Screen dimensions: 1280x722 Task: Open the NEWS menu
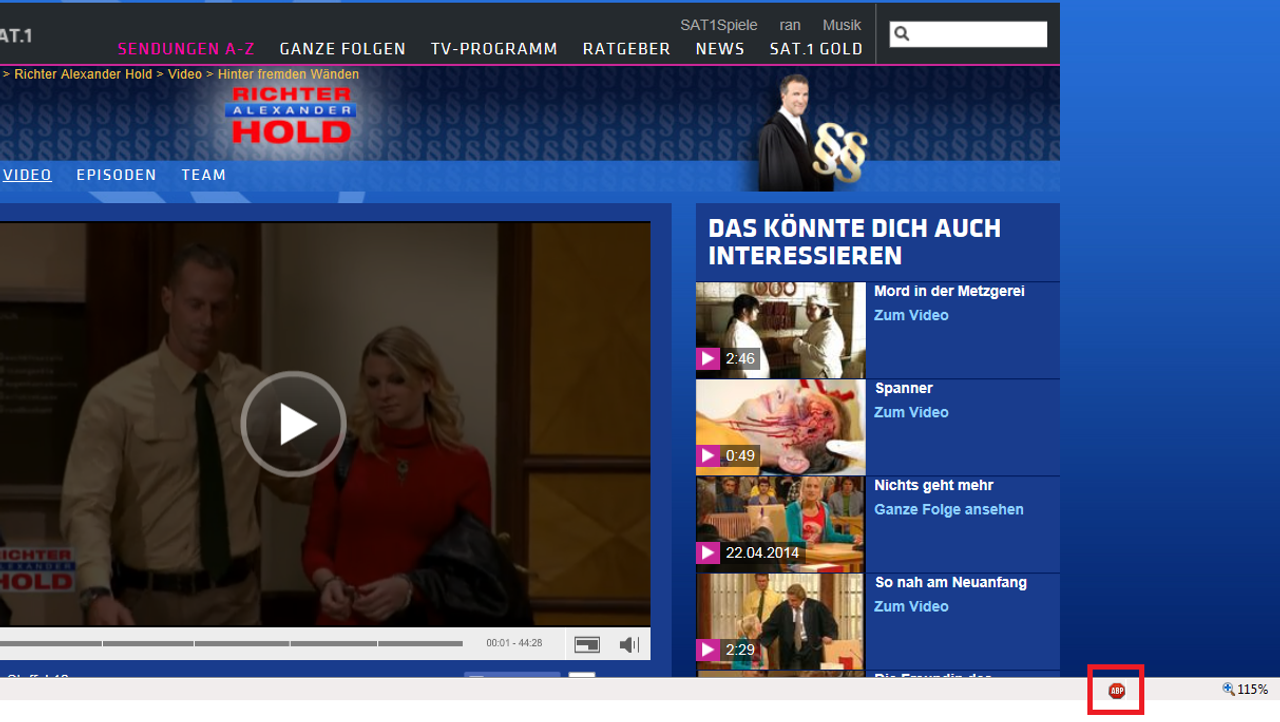point(720,49)
